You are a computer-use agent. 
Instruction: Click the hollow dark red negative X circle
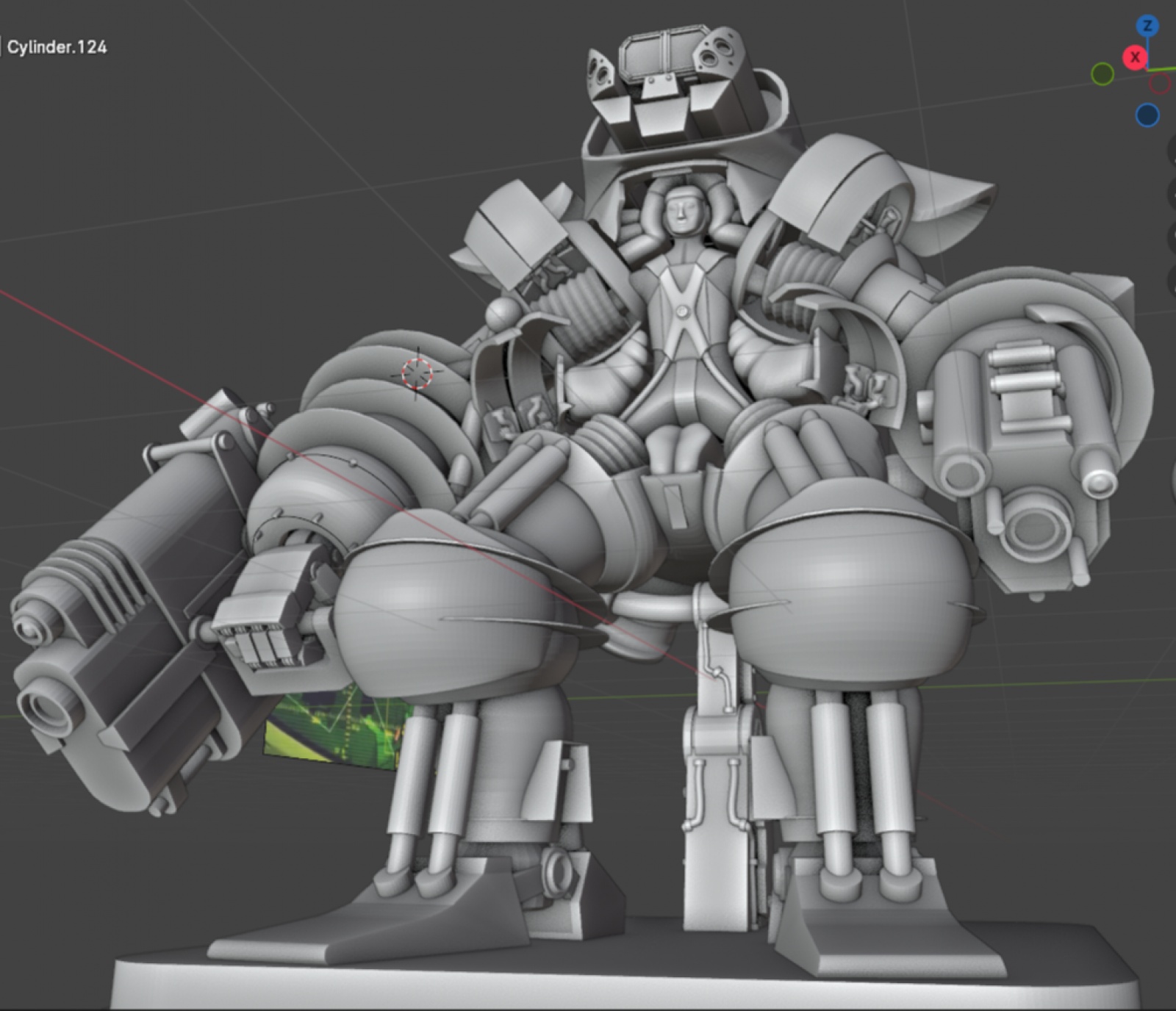click(1160, 83)
